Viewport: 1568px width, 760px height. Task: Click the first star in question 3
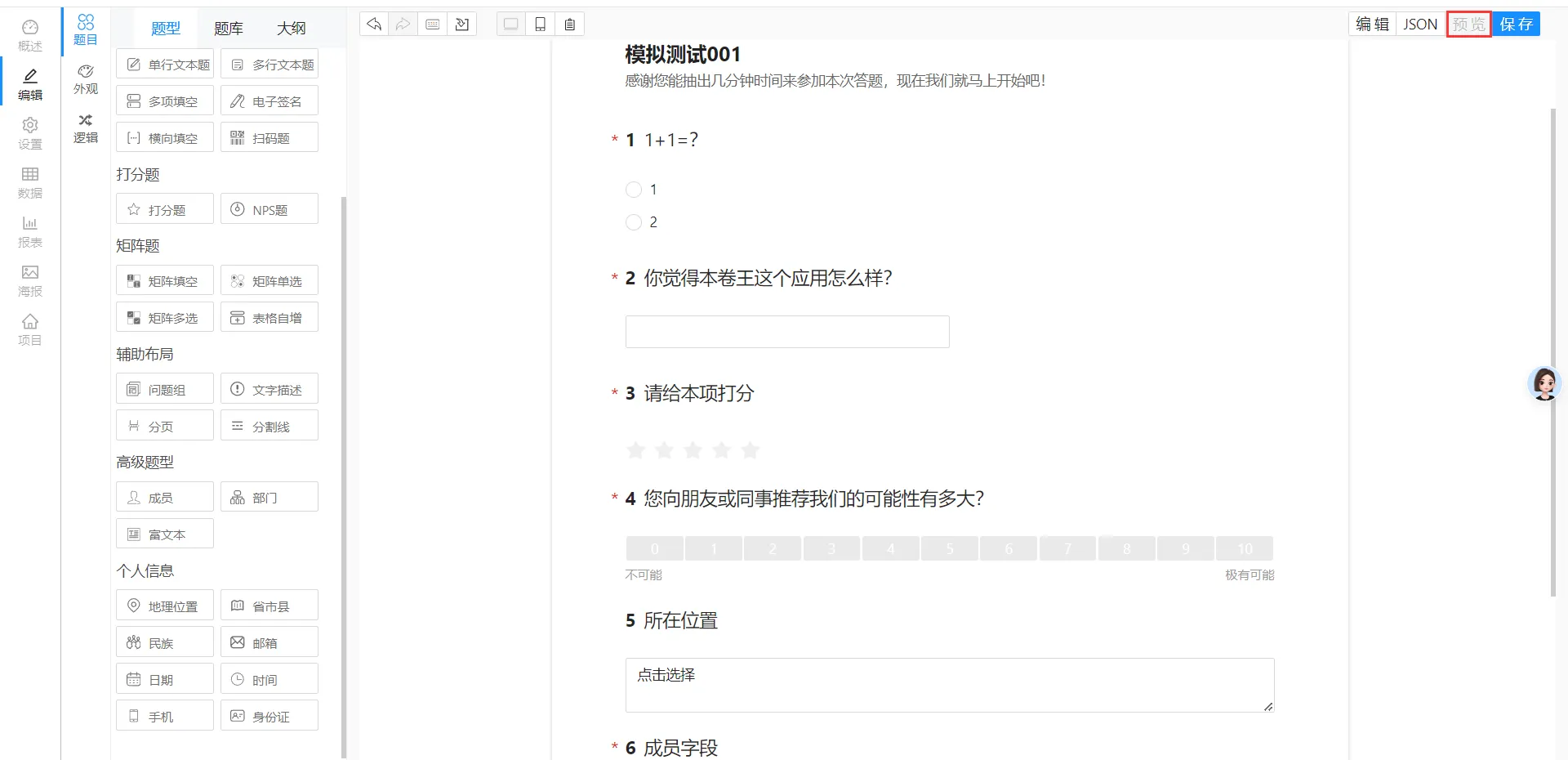636,450
